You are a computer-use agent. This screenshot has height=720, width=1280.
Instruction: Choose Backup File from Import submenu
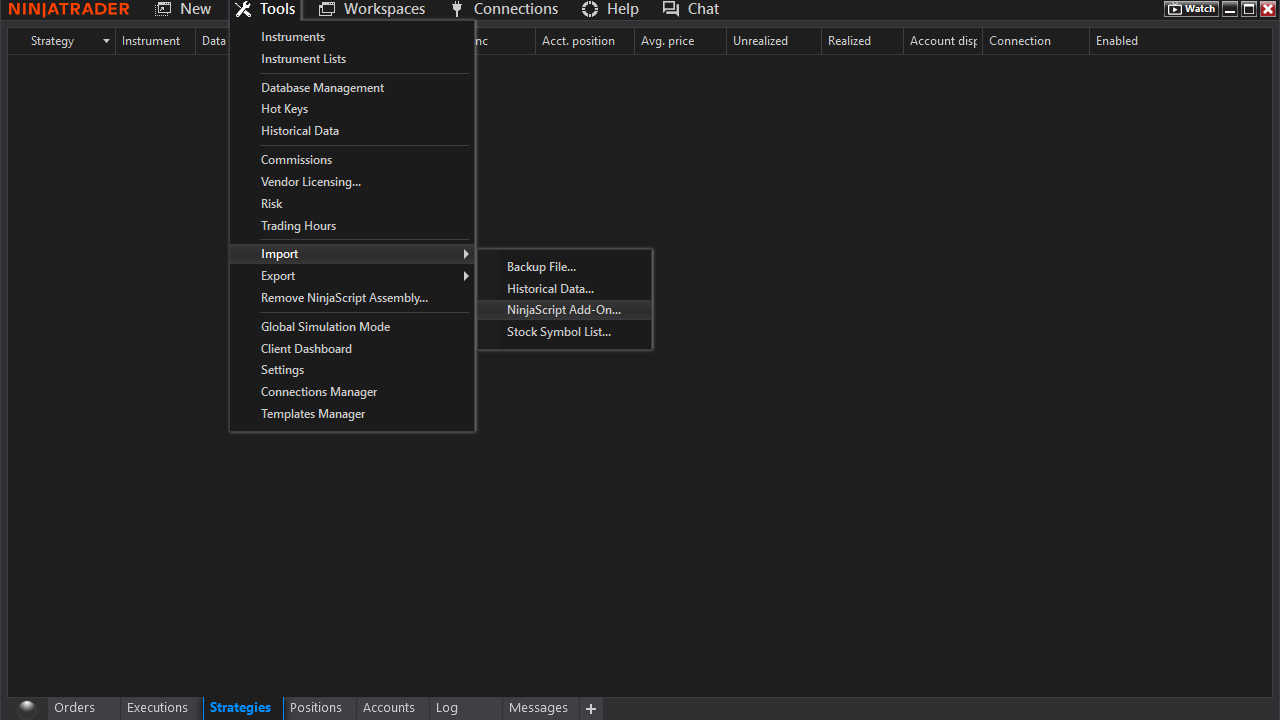(x=541, y=266)
